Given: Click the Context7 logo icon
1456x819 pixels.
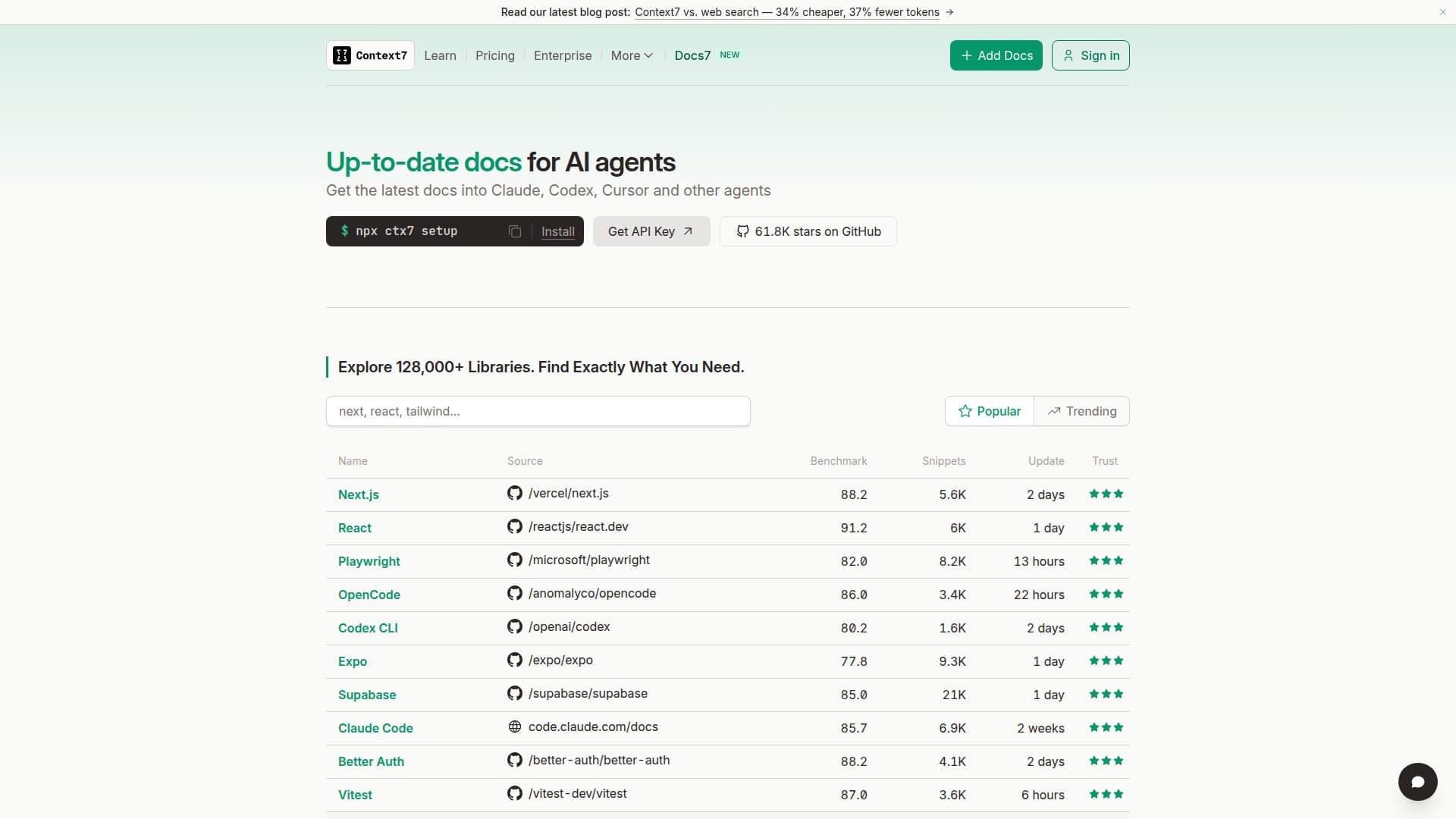Looking at the screenshot, I should [342, 55].
